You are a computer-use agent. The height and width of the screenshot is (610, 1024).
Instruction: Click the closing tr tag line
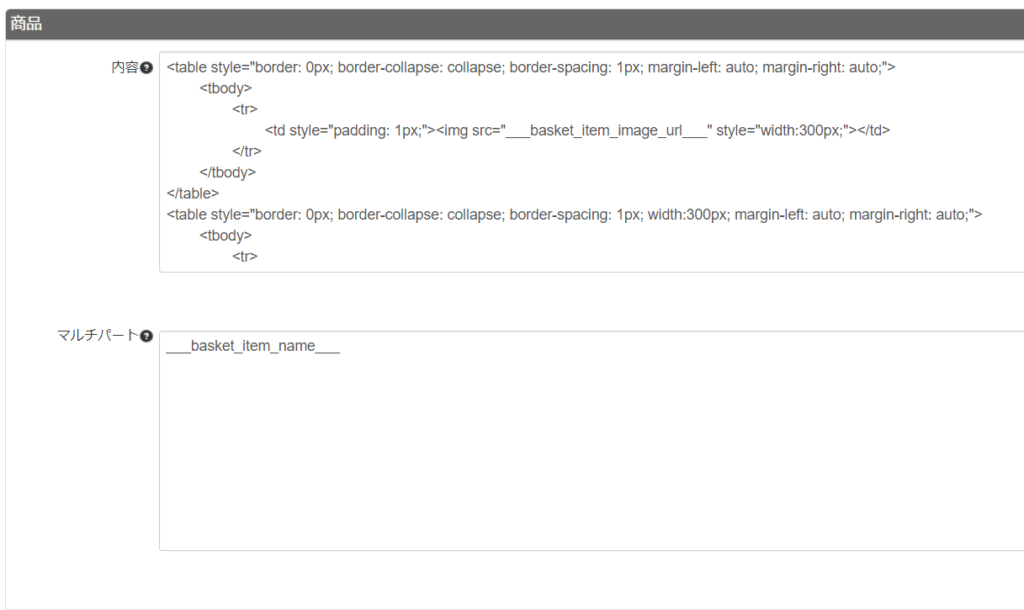247,151
